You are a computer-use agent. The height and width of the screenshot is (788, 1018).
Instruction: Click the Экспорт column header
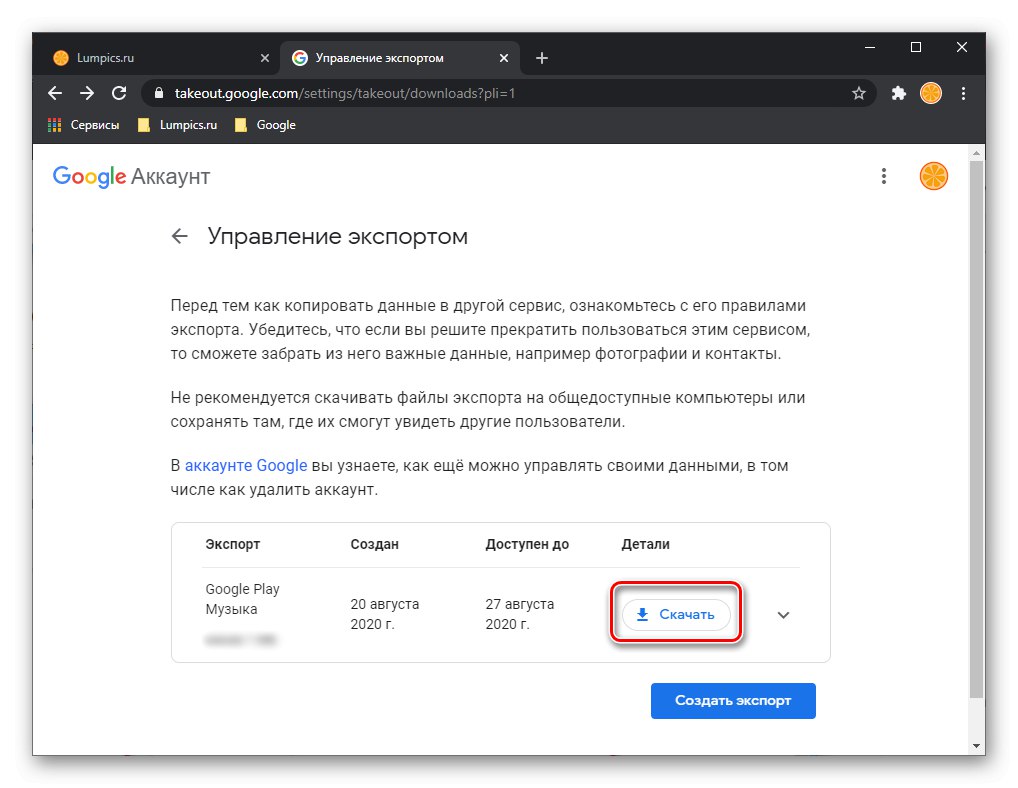[232, 545]
